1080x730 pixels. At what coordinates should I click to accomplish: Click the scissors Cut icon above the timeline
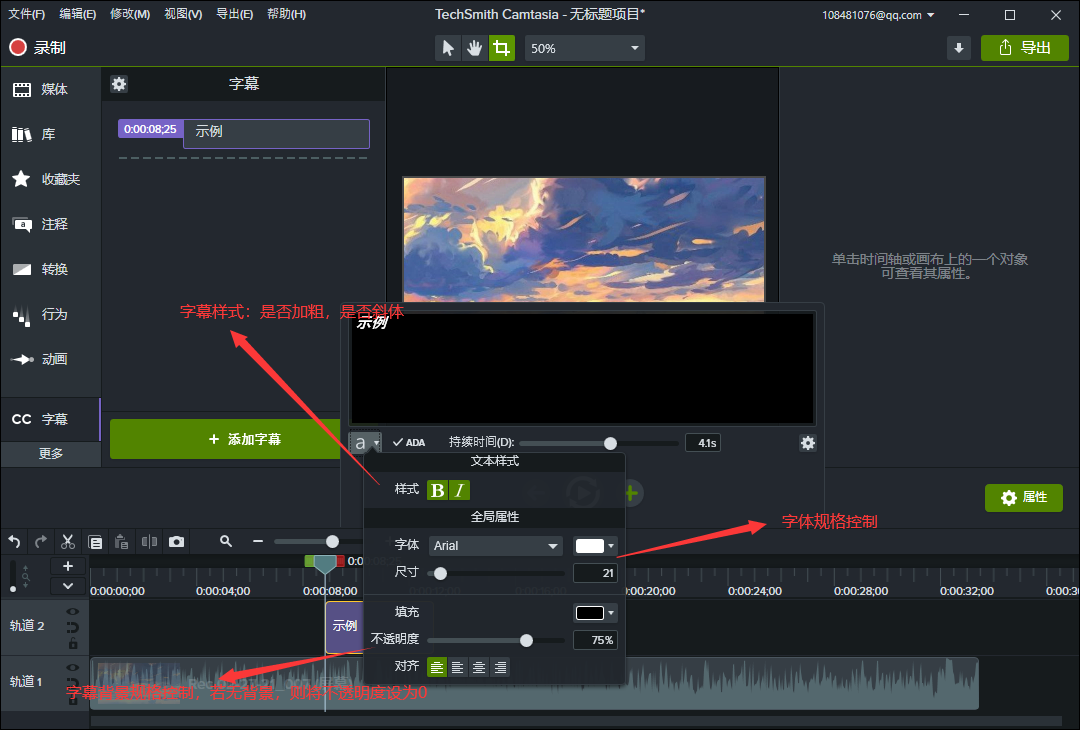(x=67, y=541)
